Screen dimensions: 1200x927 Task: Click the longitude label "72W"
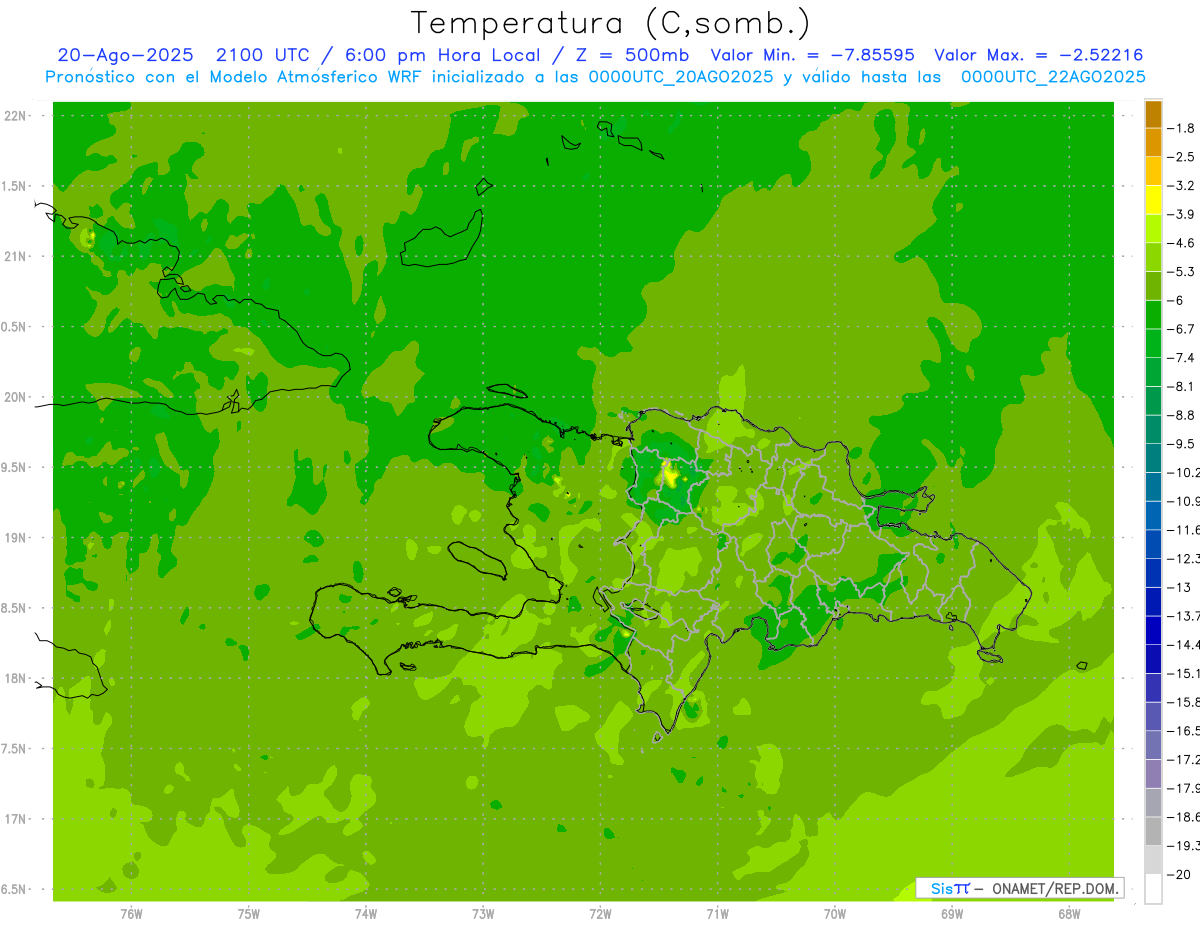[x=600, y=914]
